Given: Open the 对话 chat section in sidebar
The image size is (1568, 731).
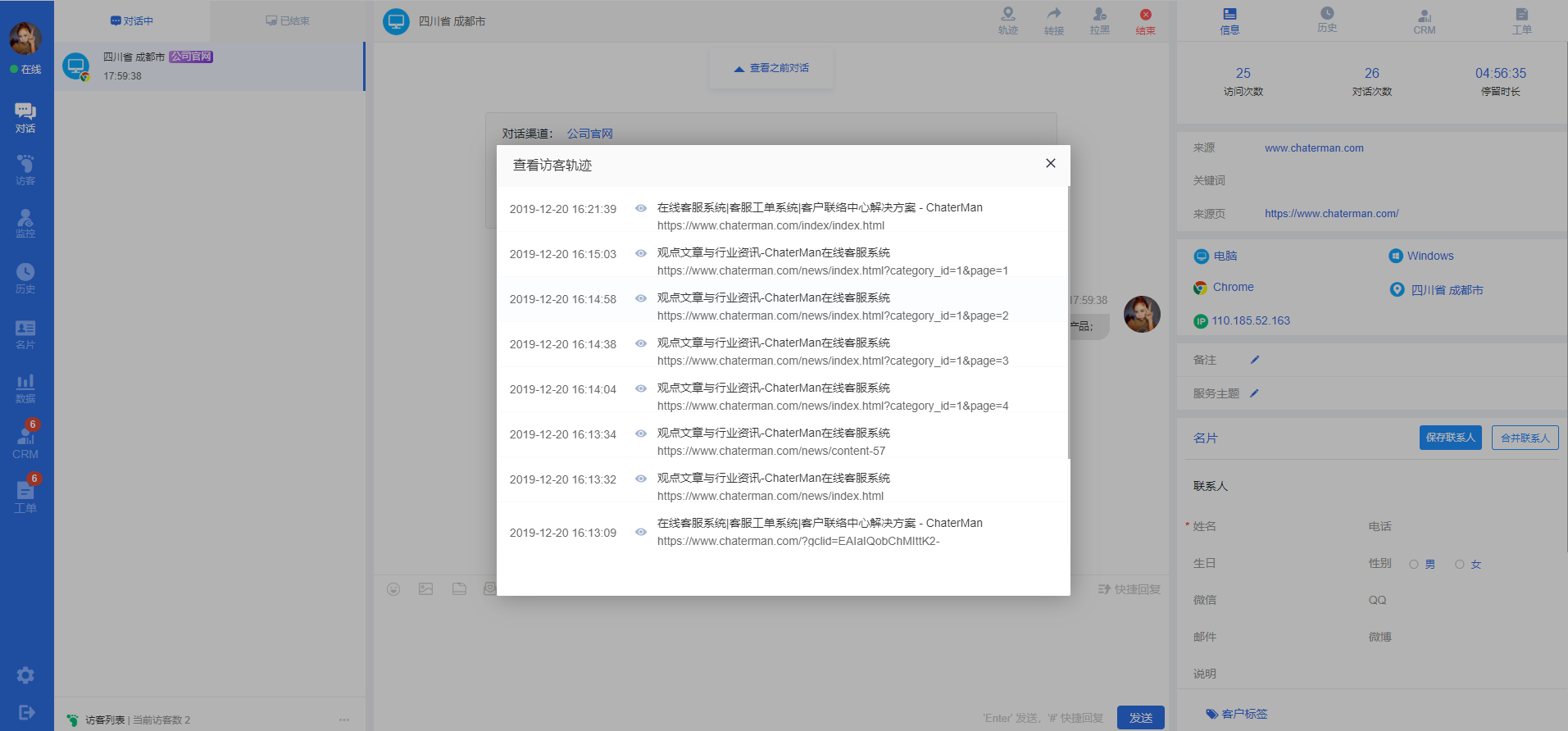Looking at the screenshot, I should click(x=25, y=118).
